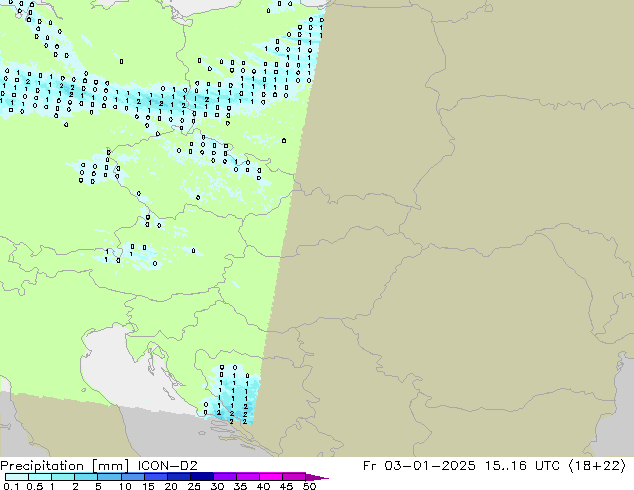Select the 45–50 mm legend color swatch
The image size is (634, 490).
(294, 477)
